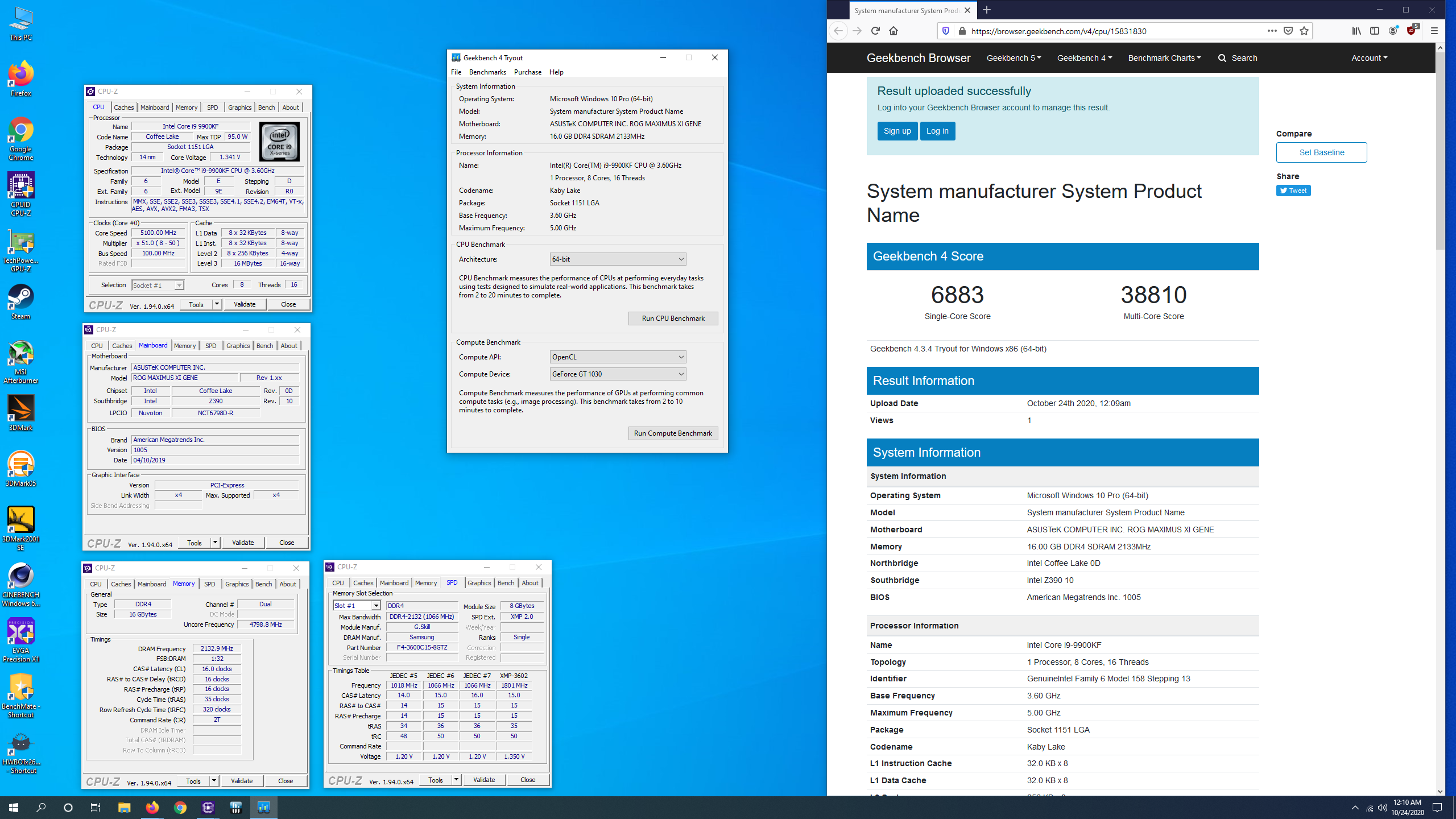Open the Purchase menu in Geekbench 4
The width and height of the screenshot is (1456, 819).
527,72
